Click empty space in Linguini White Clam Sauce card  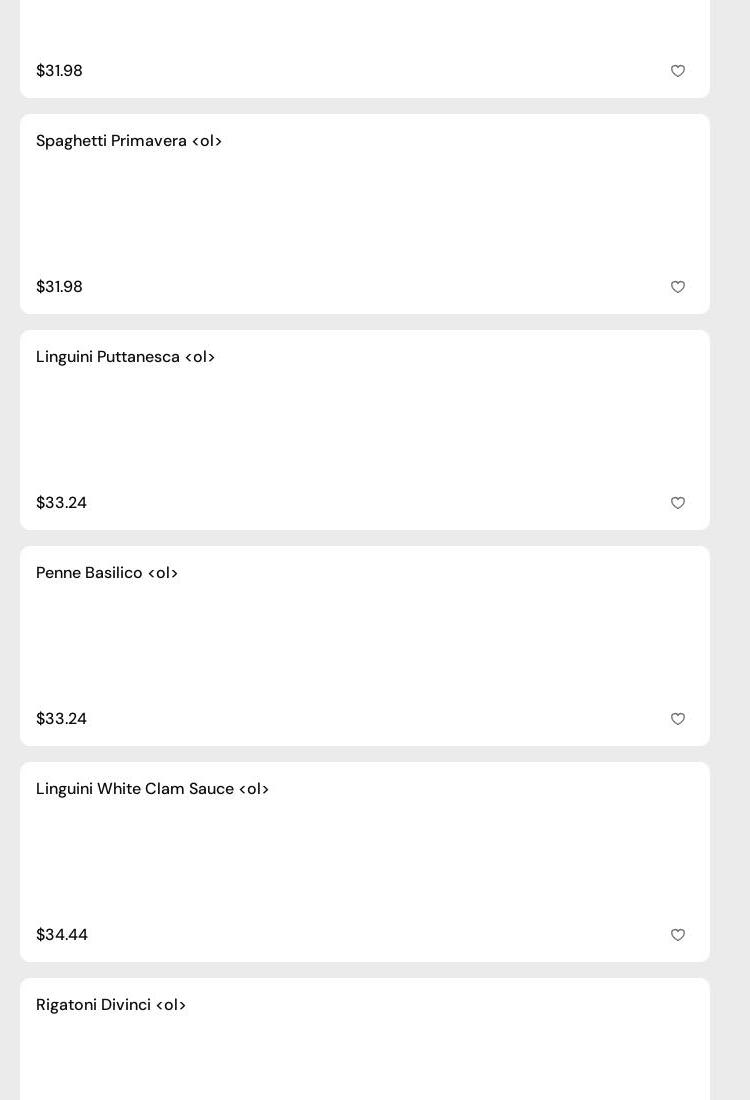(365, 862)
